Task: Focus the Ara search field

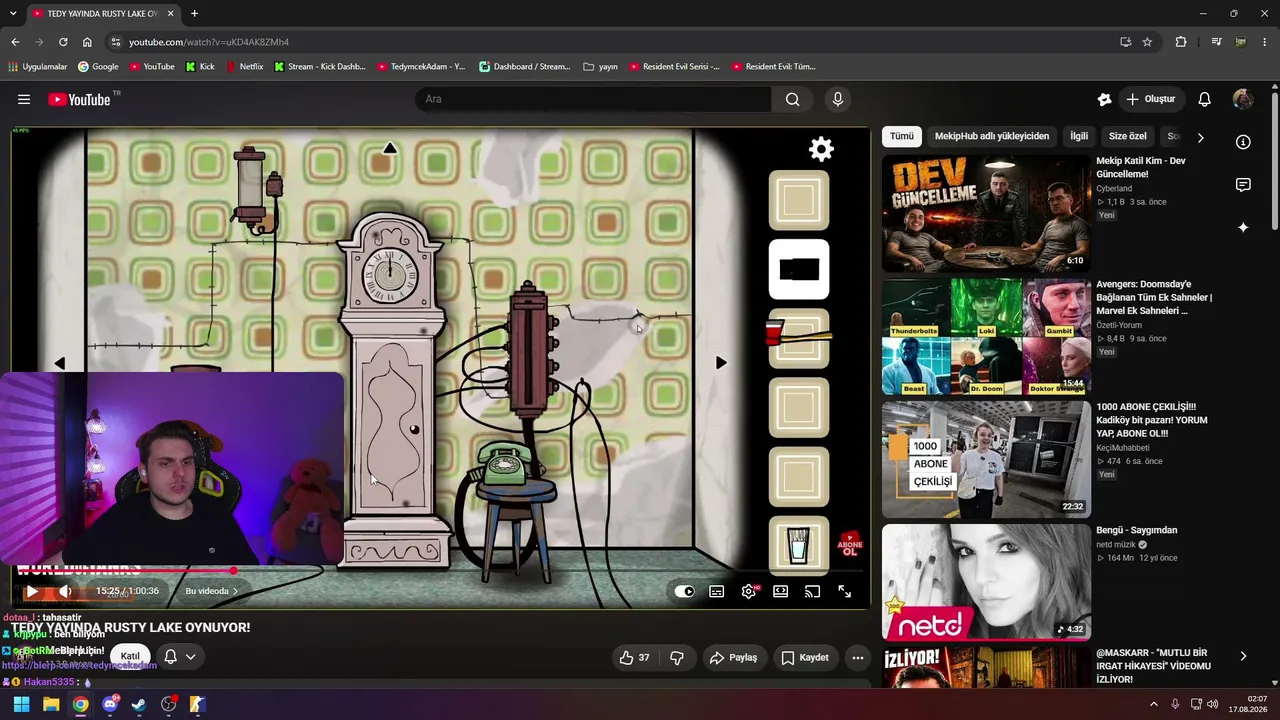Action: 593,99
